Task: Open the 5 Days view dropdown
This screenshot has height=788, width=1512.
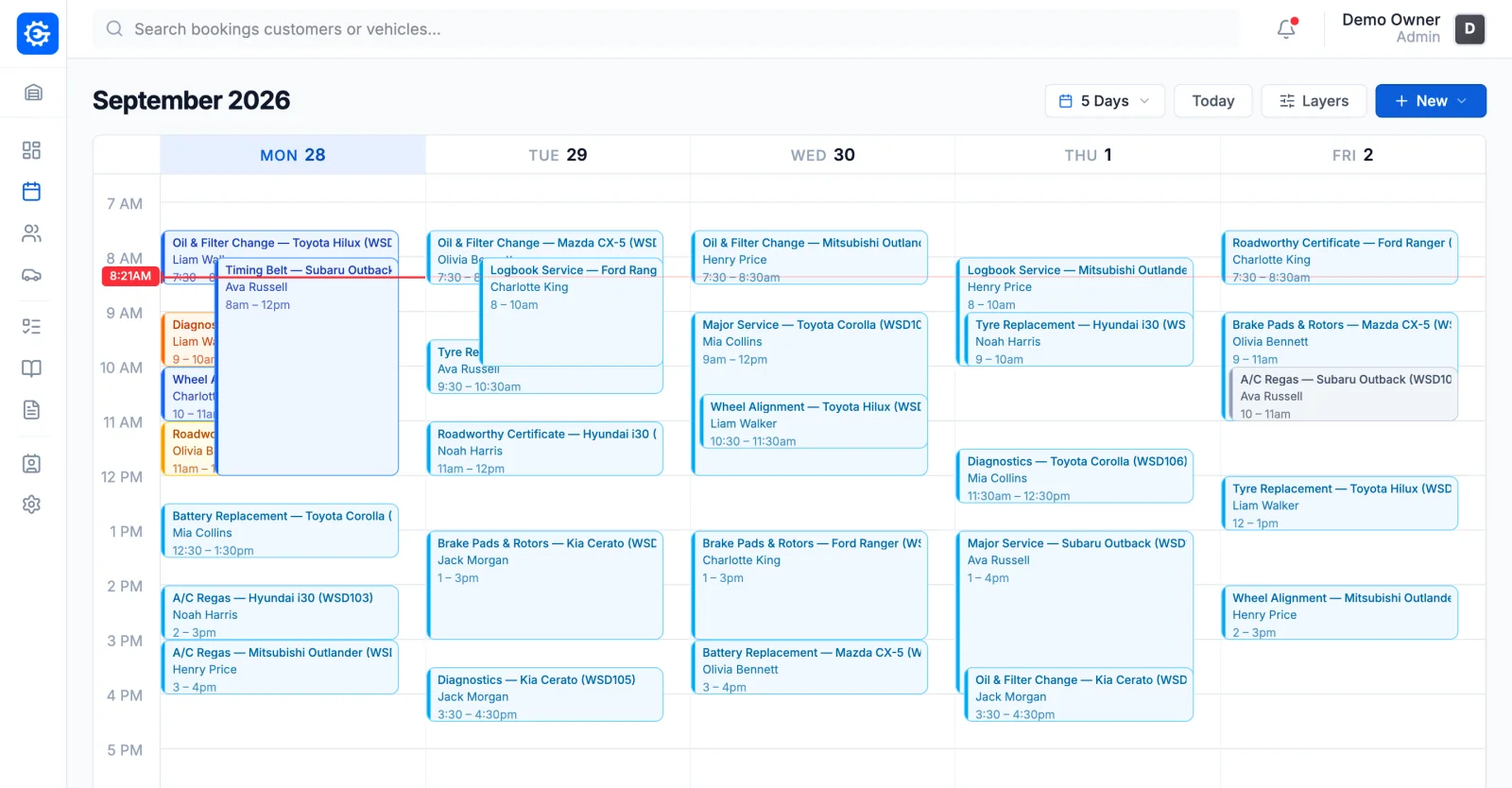Action: [x=1104, y=101]
